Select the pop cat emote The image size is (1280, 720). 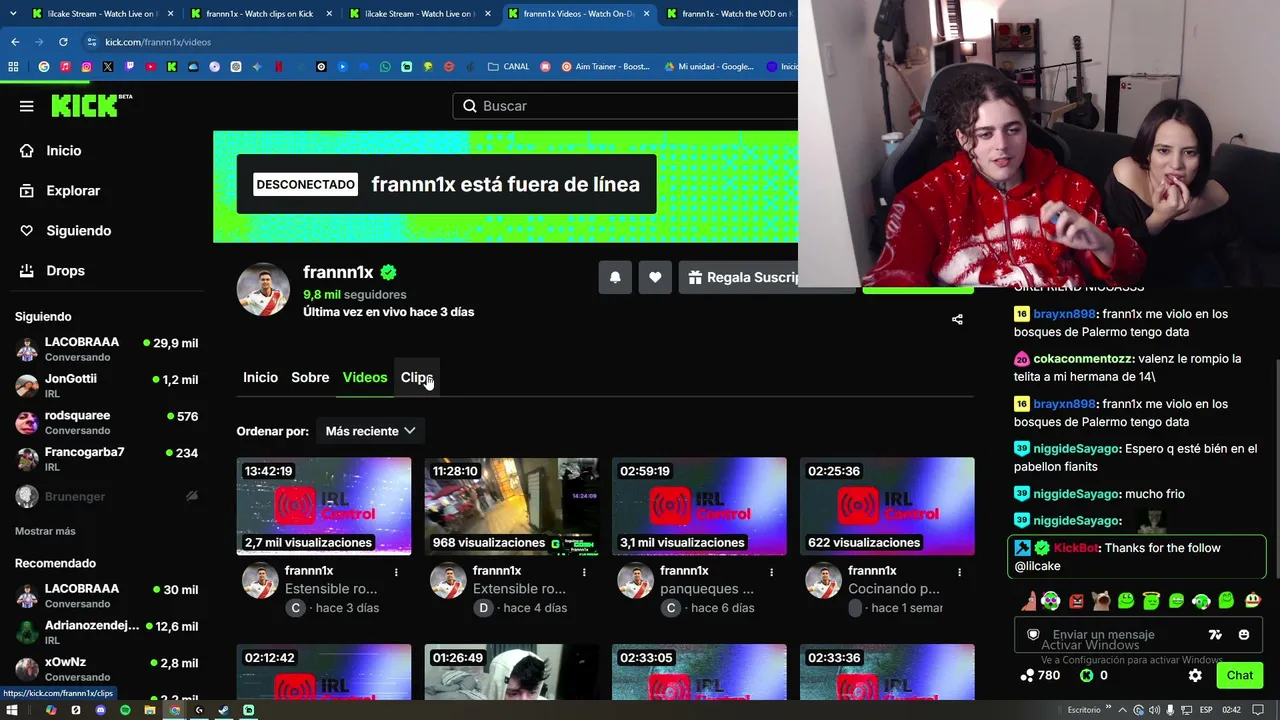click(x=1101, y=601)
